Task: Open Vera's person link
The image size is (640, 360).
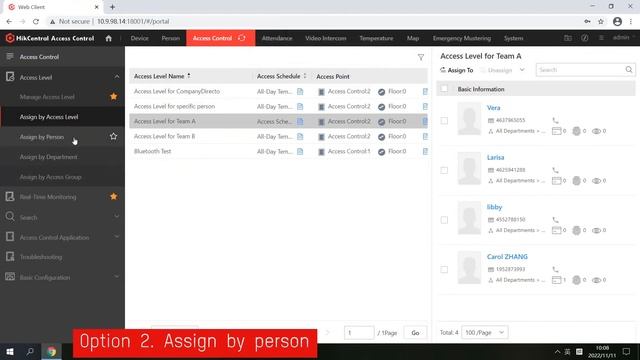Action: coord(493,108)
